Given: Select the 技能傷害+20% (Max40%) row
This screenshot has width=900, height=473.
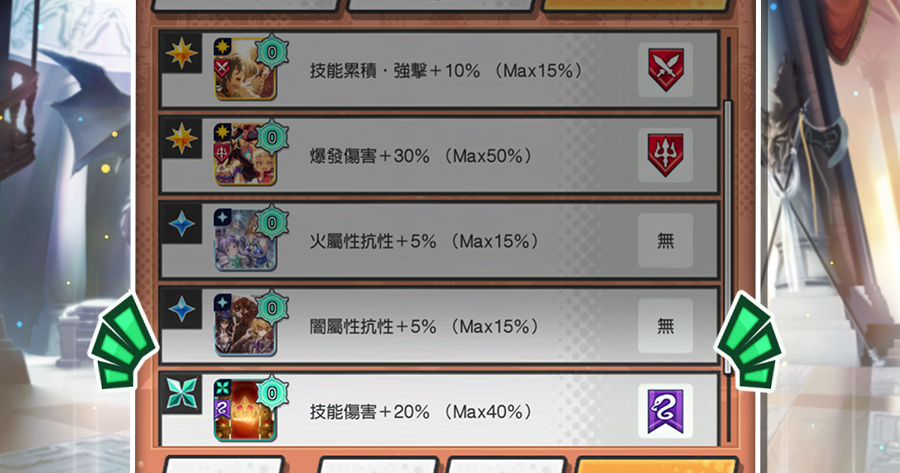Looking at the screenshot, I should (439, 410).
